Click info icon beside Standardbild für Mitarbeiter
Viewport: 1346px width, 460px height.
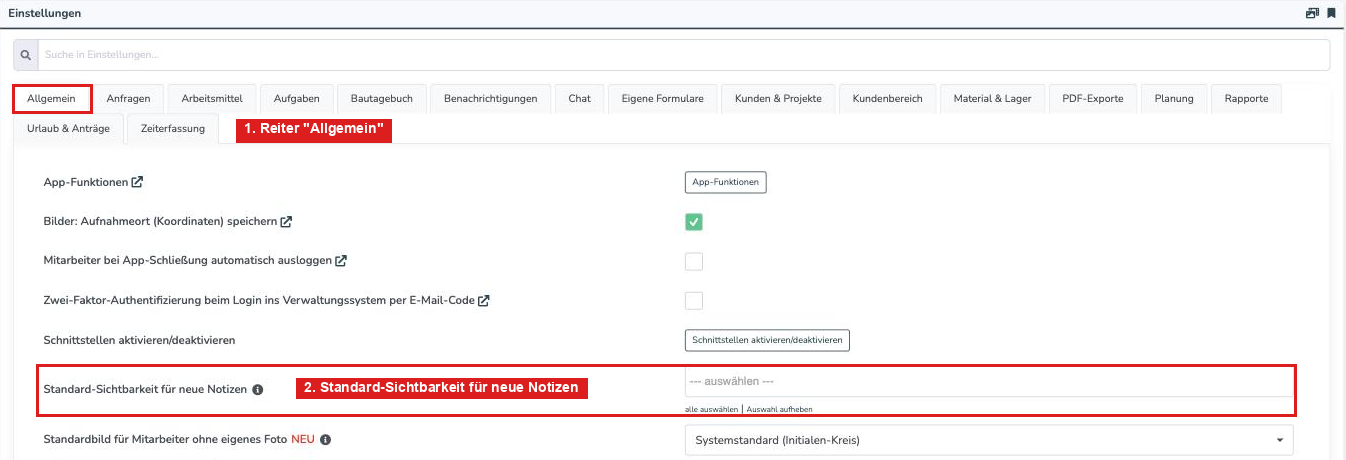coord(326,439)
